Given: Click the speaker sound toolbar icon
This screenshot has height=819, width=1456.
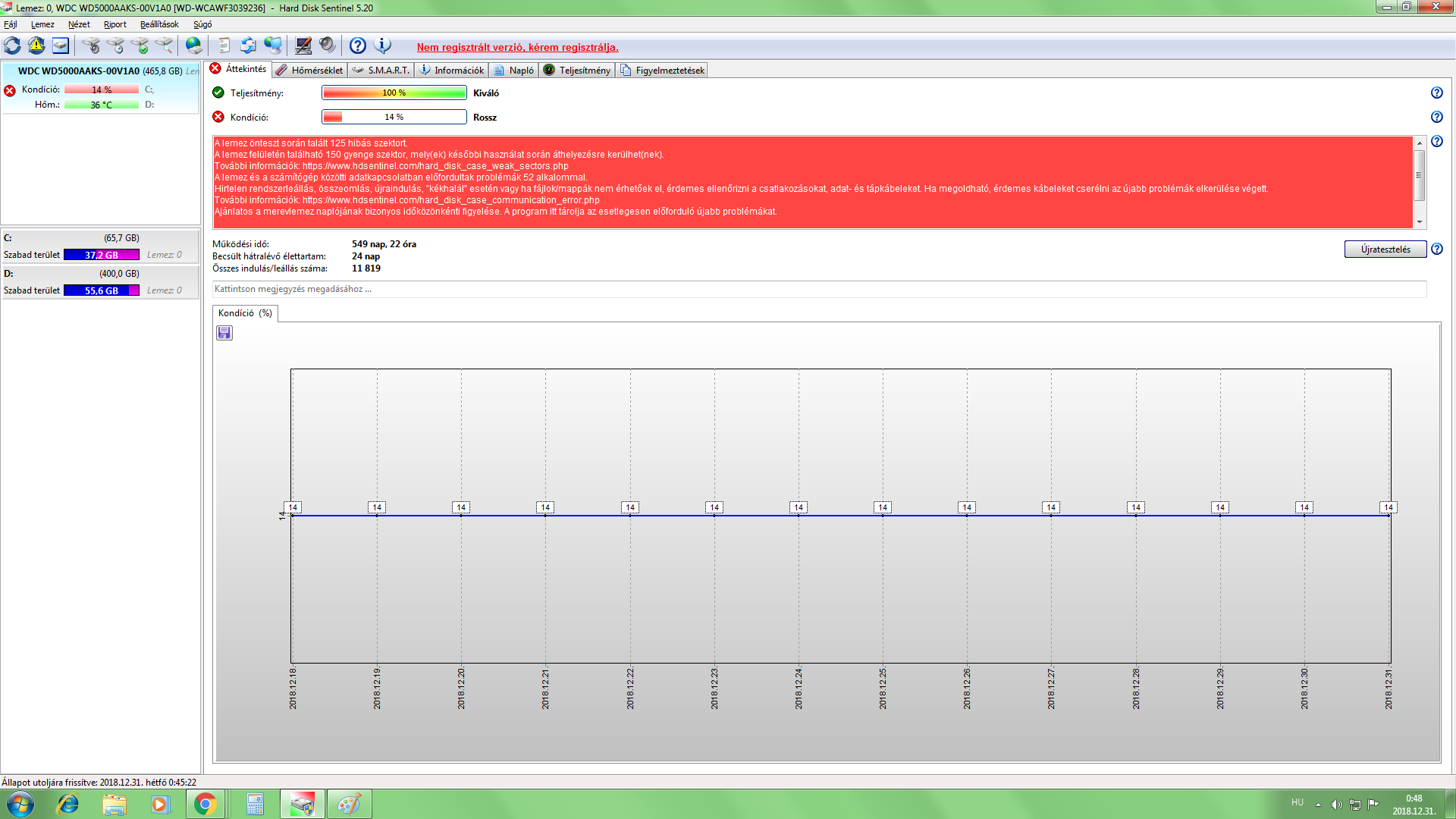Looking at the screenshot, I should (327, 45).
